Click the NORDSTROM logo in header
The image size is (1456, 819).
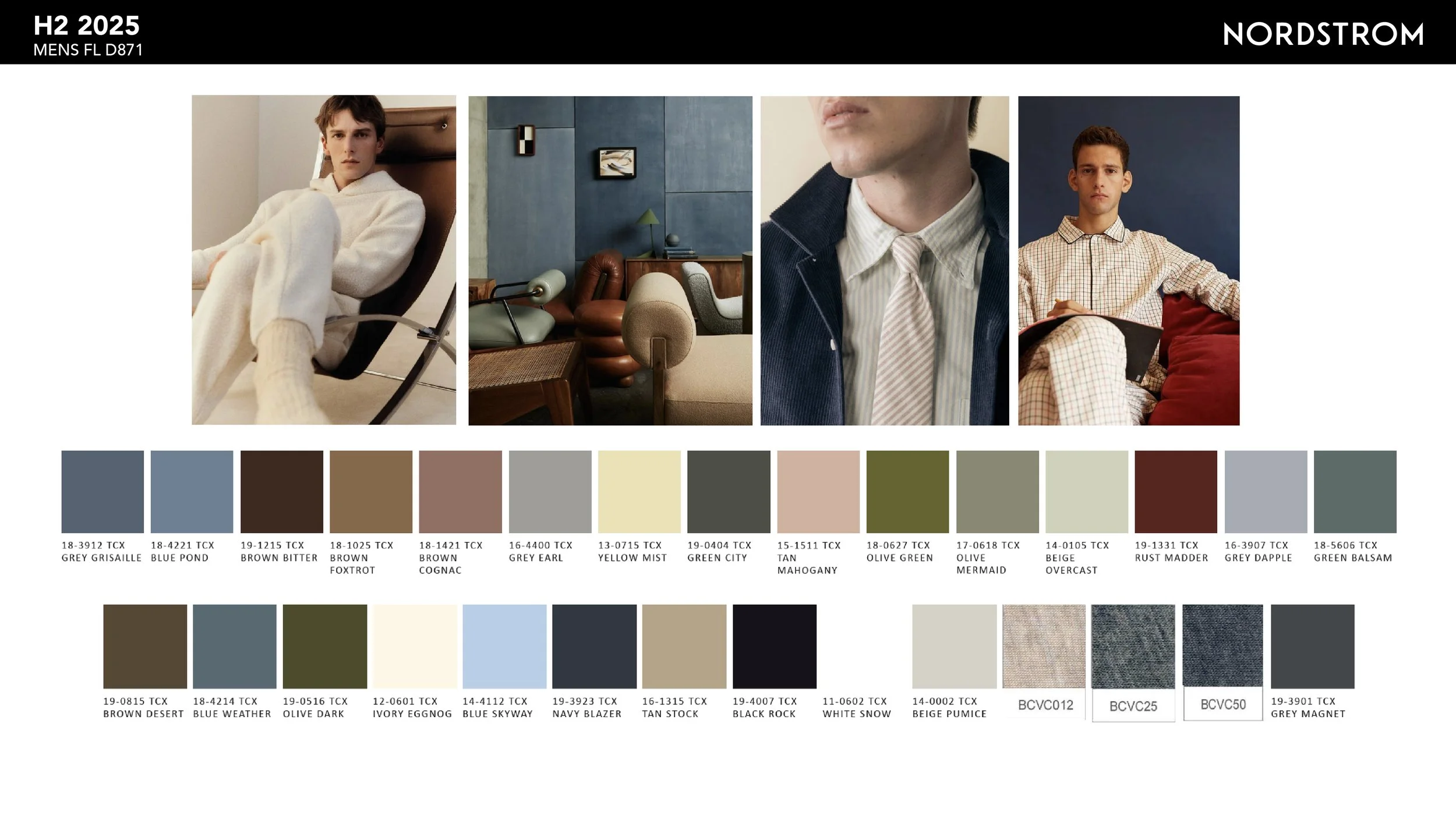(1323, 34)
